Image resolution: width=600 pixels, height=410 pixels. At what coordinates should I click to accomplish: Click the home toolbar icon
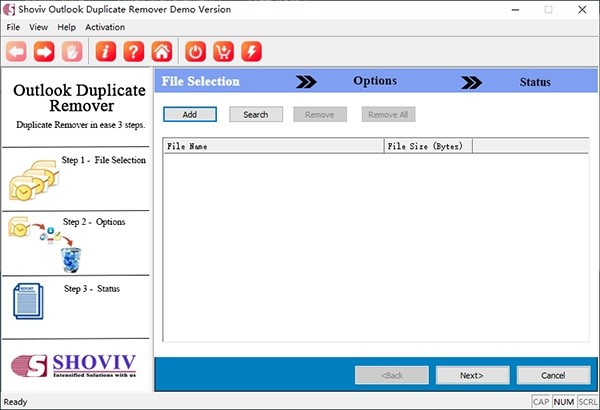[161, 50]
